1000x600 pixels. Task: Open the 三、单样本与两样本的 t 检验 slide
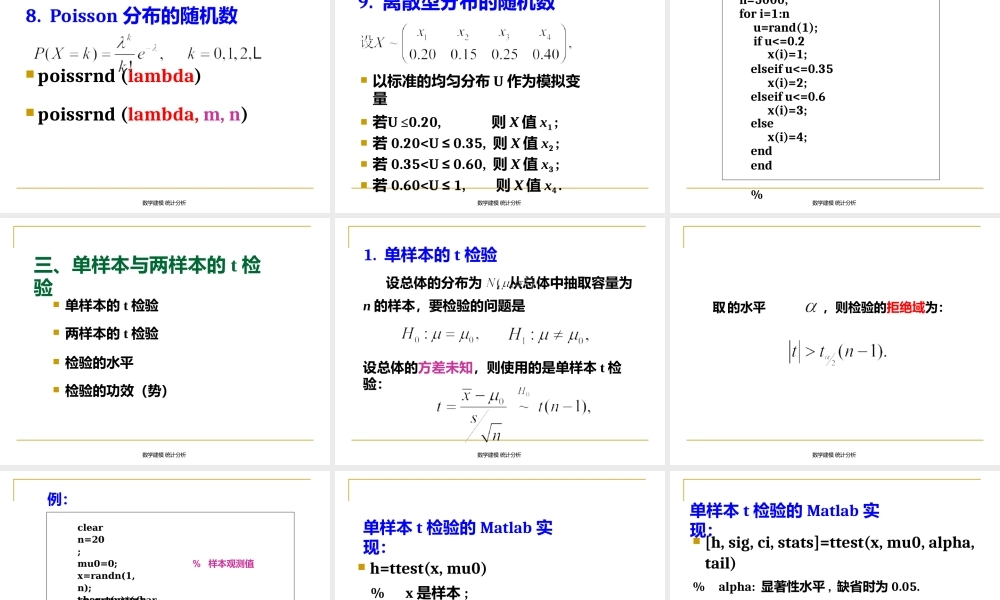pyautogui.click(x=165, y=341)
